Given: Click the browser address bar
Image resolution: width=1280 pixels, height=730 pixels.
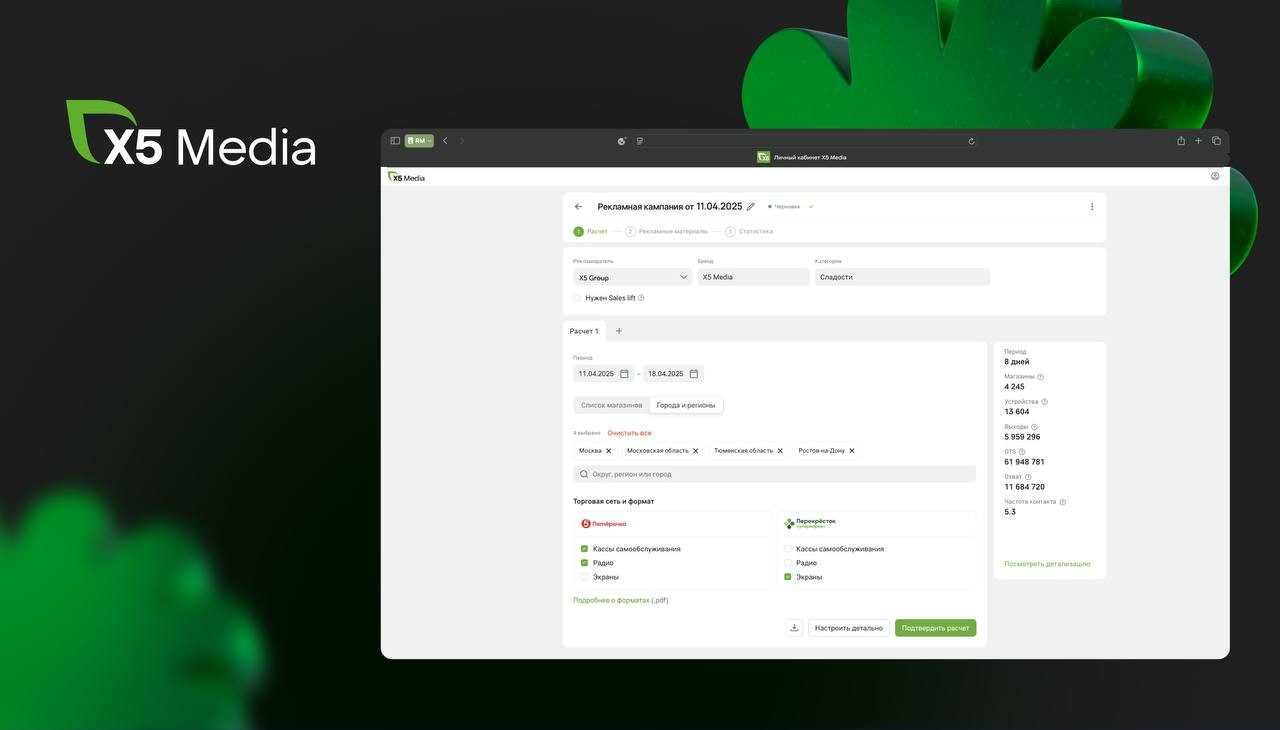Looking at the screenshot, I should [x=805, y=141].
